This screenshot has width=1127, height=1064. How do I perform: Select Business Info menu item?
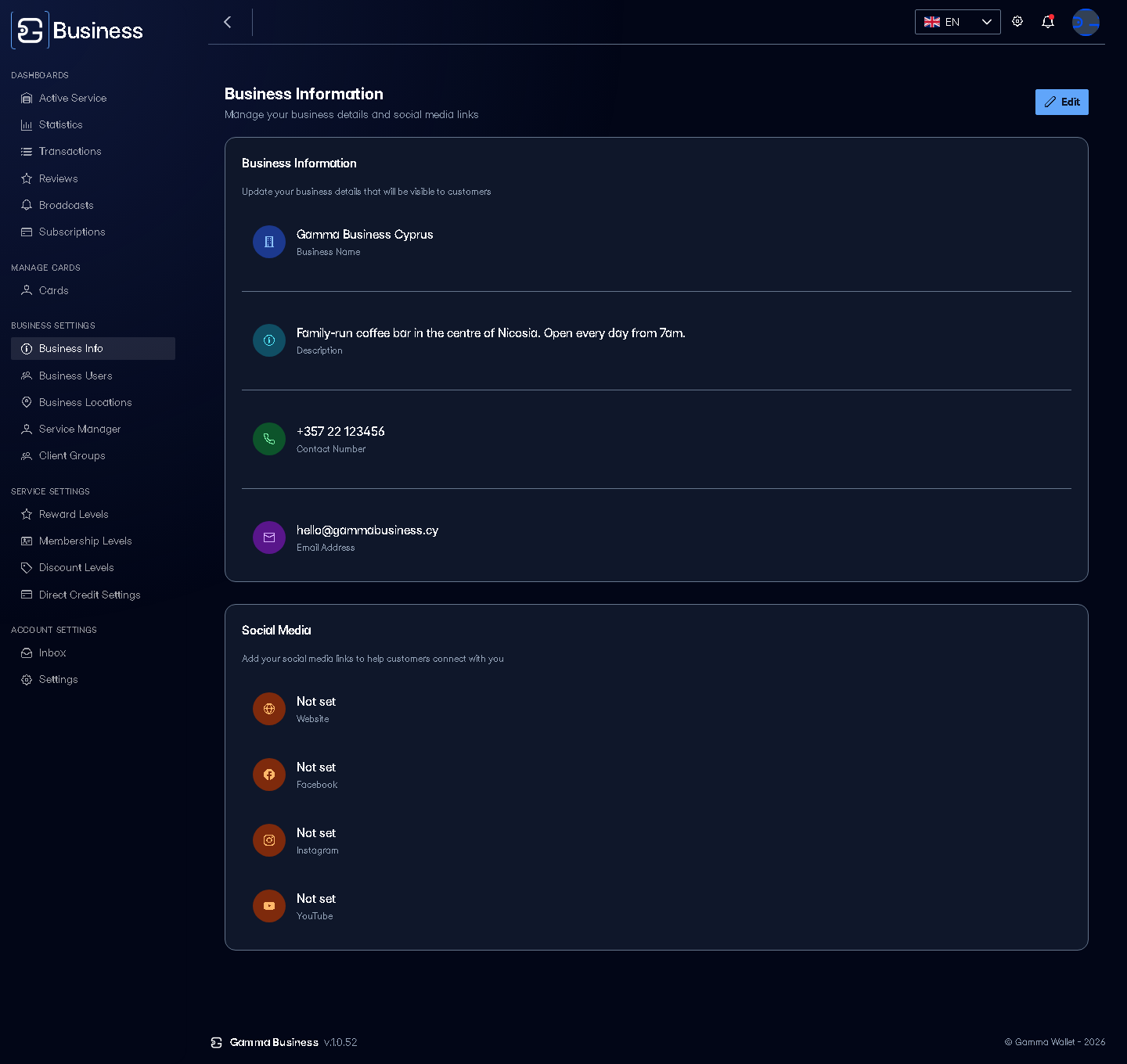click(93, 348)
